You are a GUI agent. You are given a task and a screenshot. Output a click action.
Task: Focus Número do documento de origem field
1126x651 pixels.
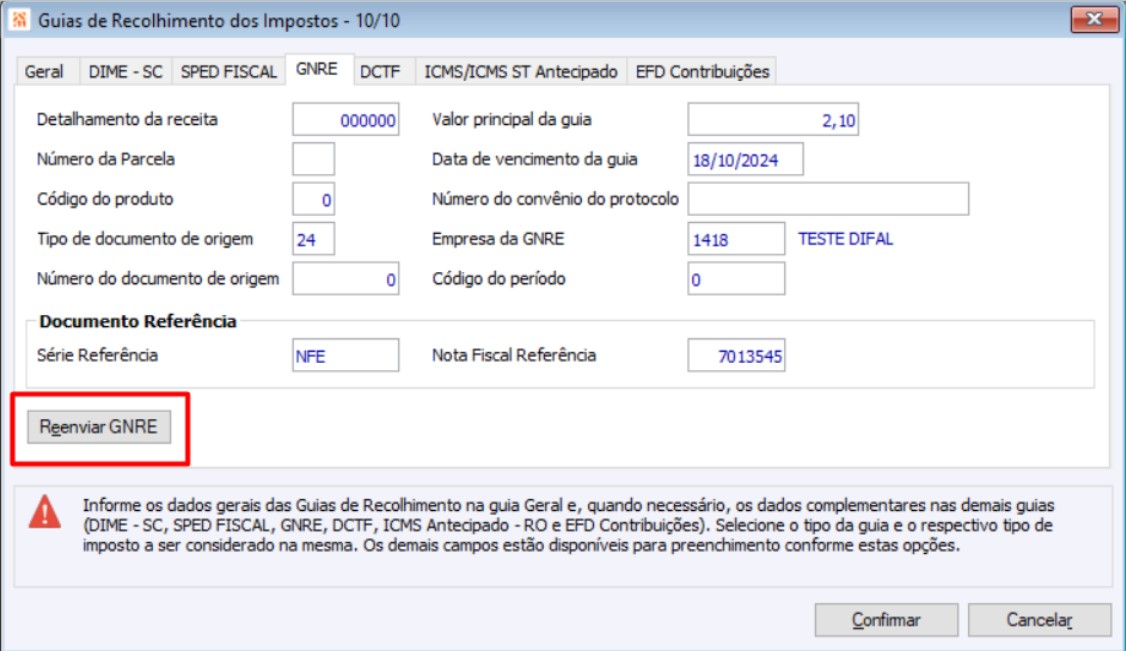click(345, 279)
